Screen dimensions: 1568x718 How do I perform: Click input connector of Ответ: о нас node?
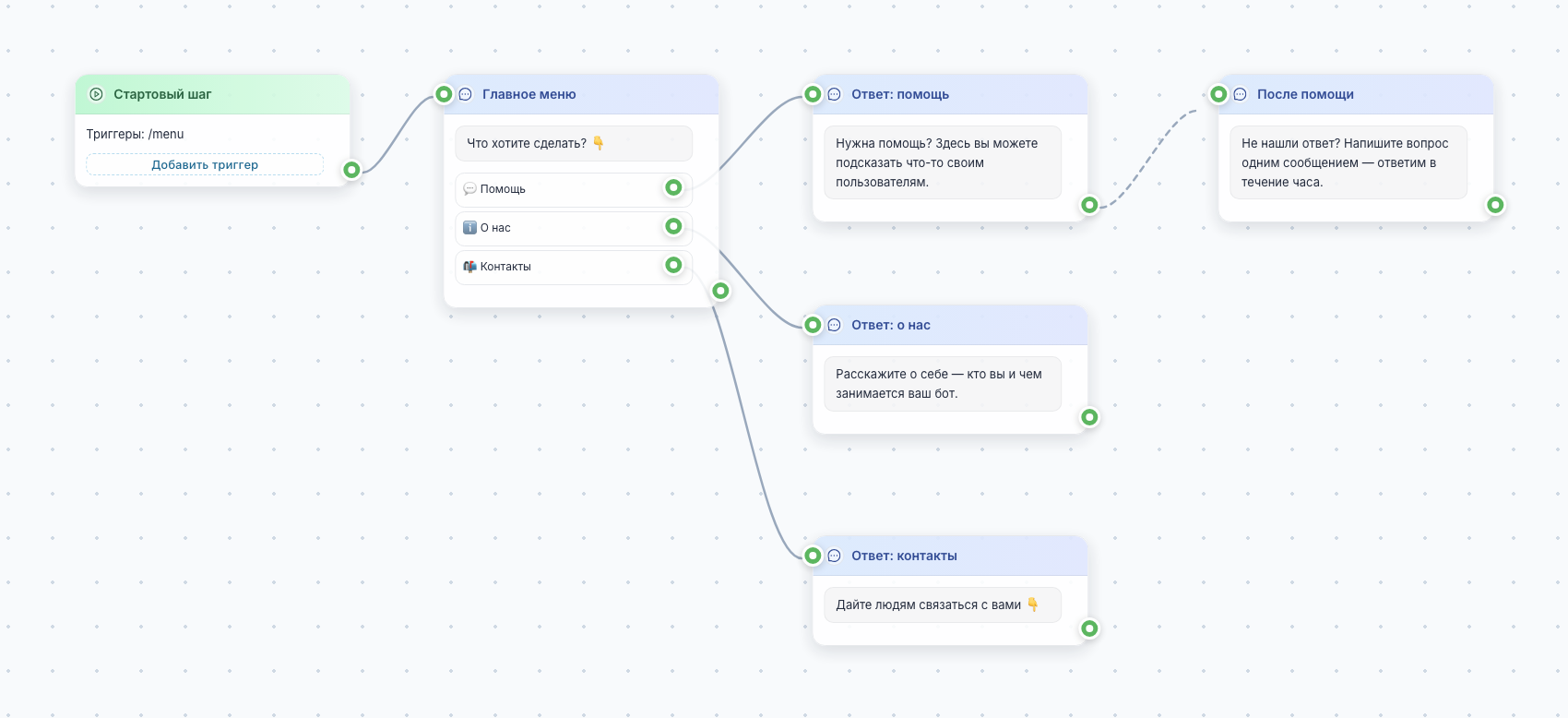pos(813,325)
